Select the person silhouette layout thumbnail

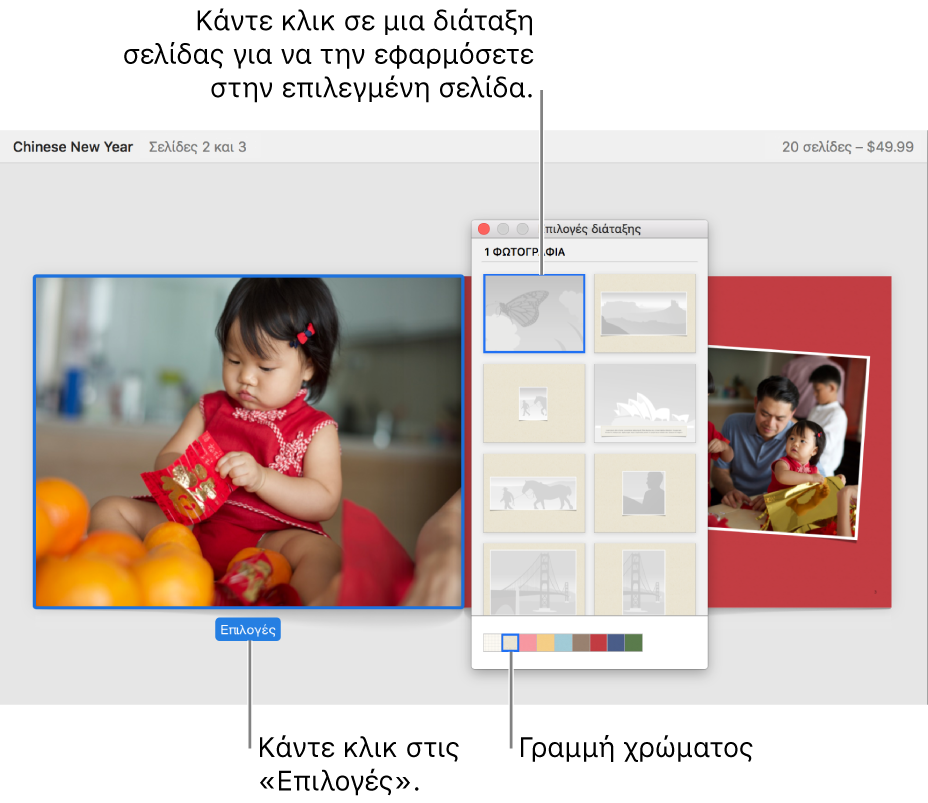coord(645,493)
